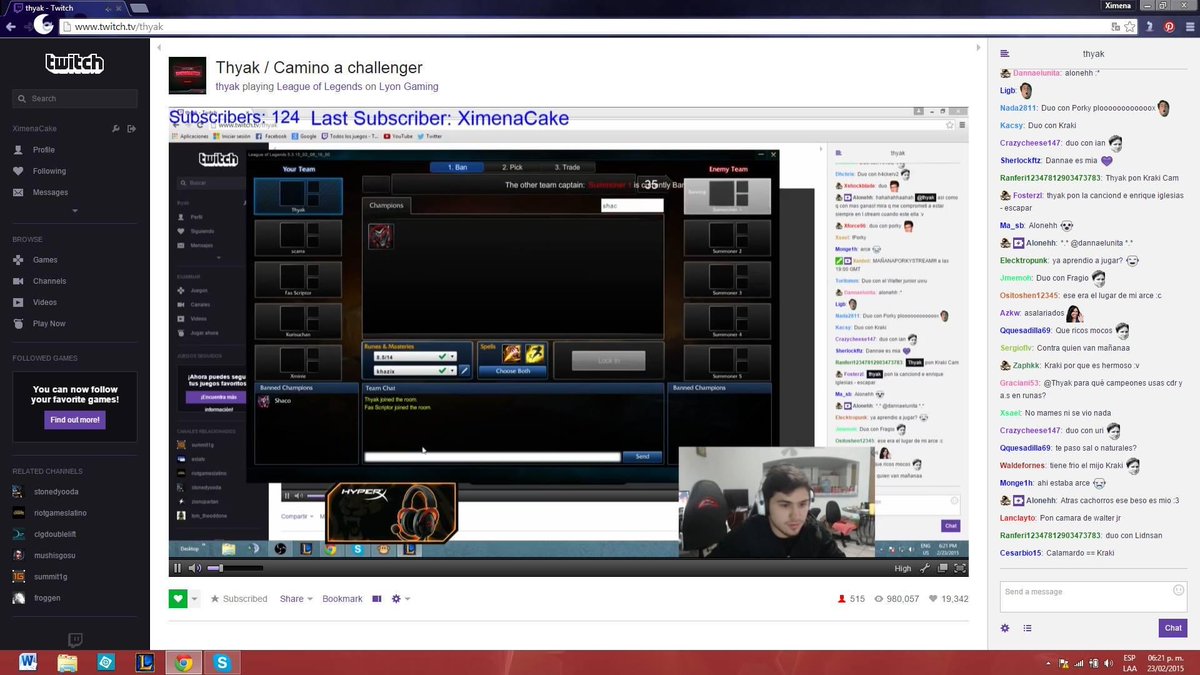Open League of Legends taskbar icon
Screen dimensions: 1200x675
coord(145,662)
